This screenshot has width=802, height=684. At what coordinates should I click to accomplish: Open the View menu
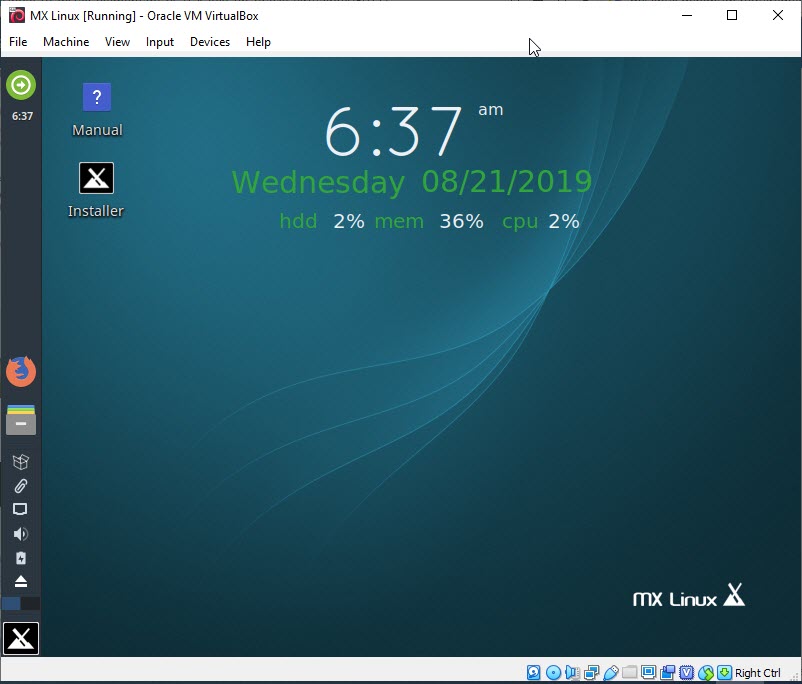coord(117,42)
